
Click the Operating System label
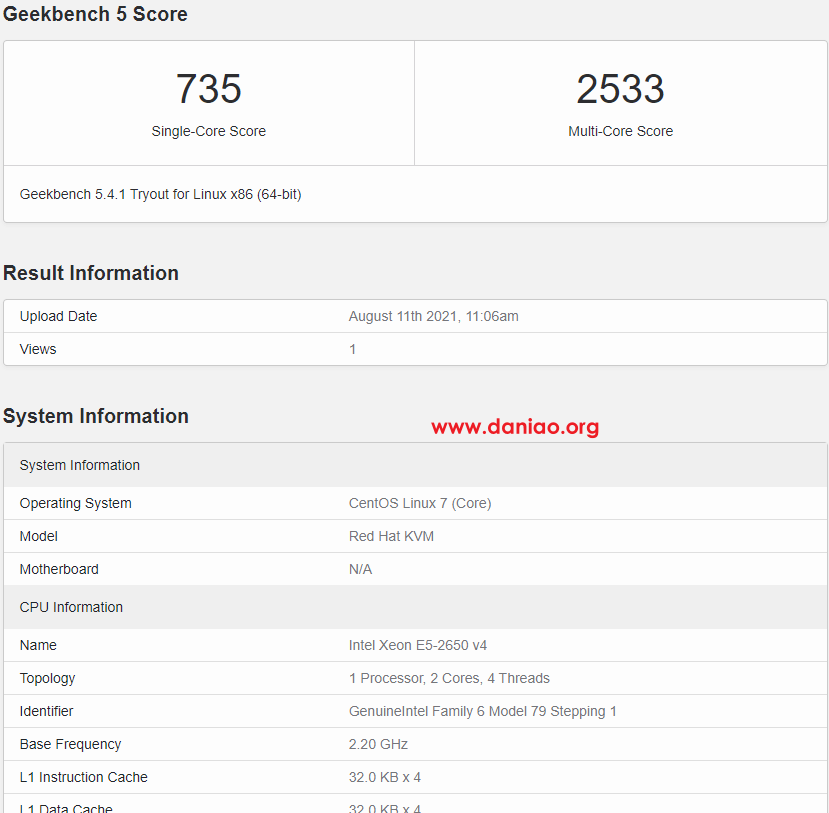(x=76, y=503)
